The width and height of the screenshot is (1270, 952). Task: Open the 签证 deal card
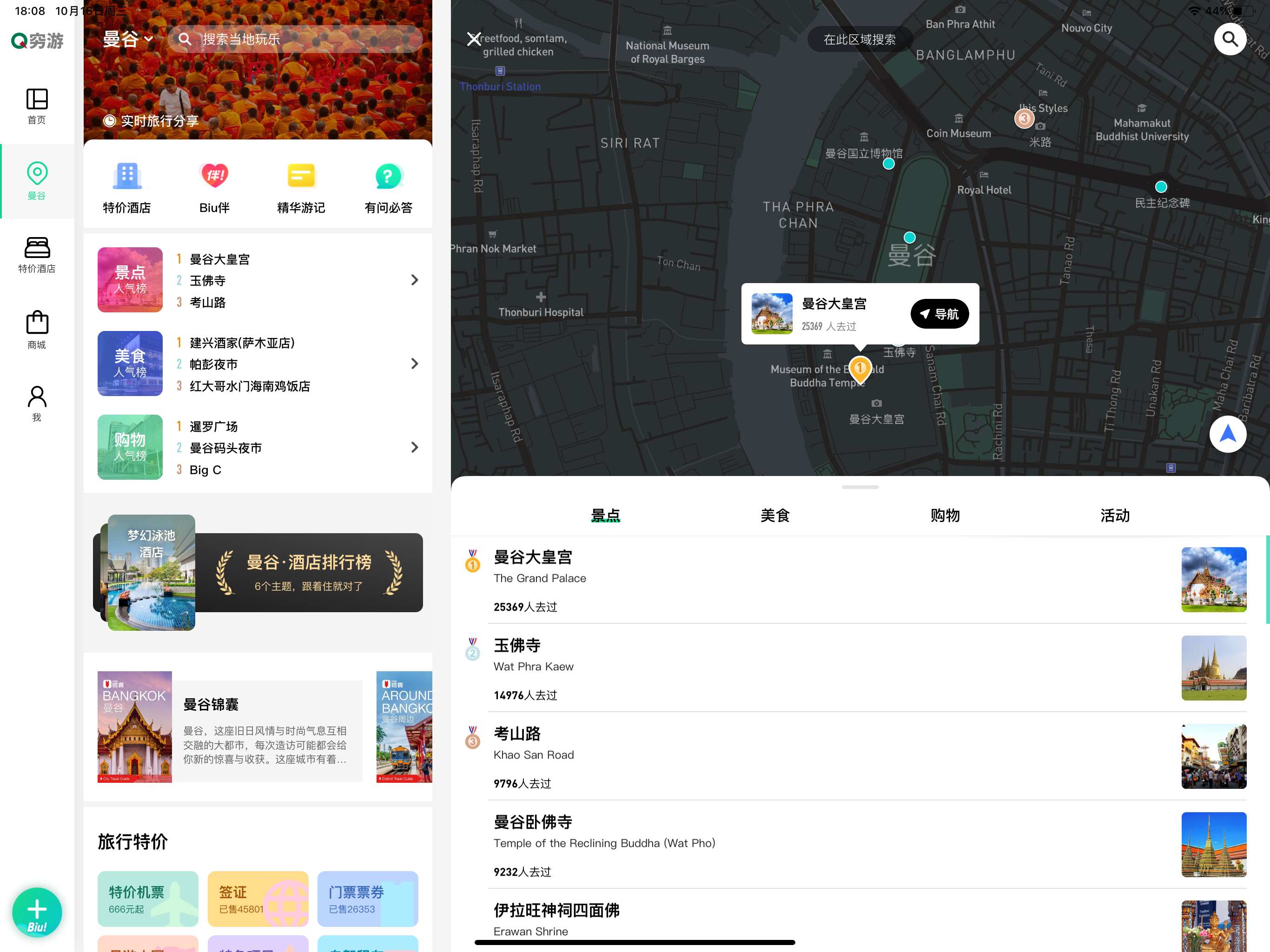click(x=258, y=899)
